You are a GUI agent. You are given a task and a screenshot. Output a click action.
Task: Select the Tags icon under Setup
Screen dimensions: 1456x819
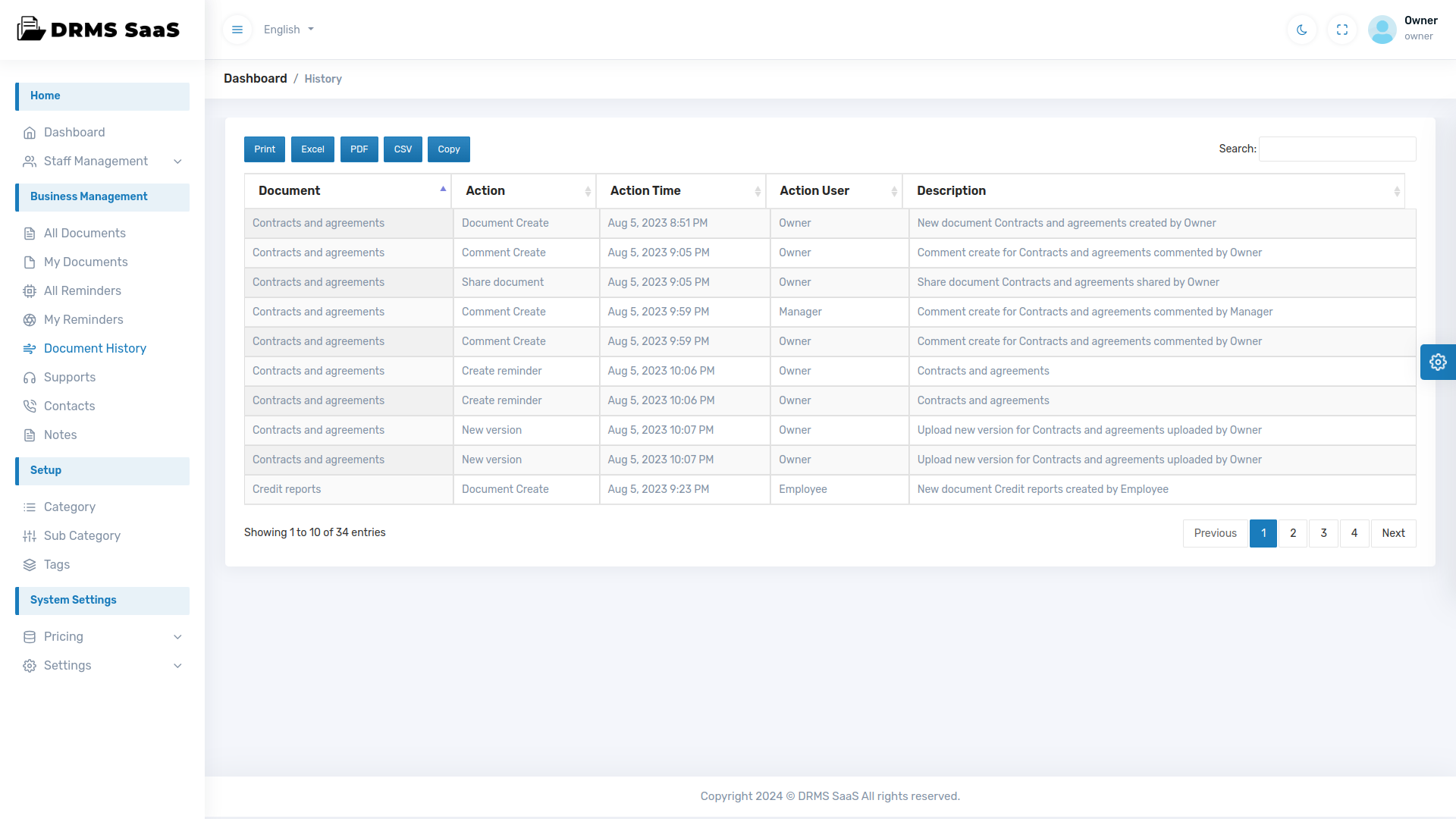30,565
